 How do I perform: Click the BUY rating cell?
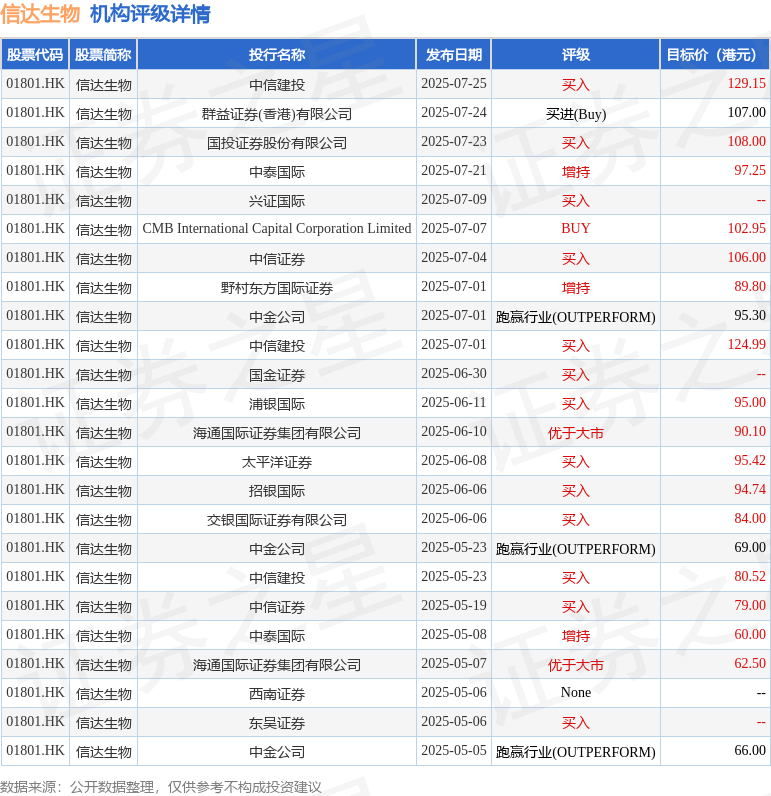576,228
